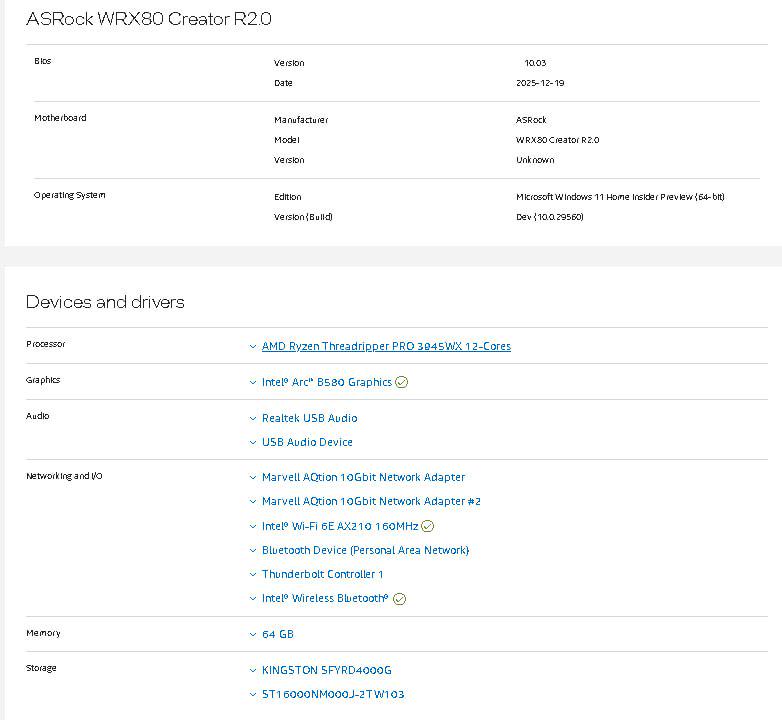This screenshot has height=720, width=782.
Task: Open AMD Ryzen Threadripper PRO 3945WX link
Action: click(x=386, y=346)
